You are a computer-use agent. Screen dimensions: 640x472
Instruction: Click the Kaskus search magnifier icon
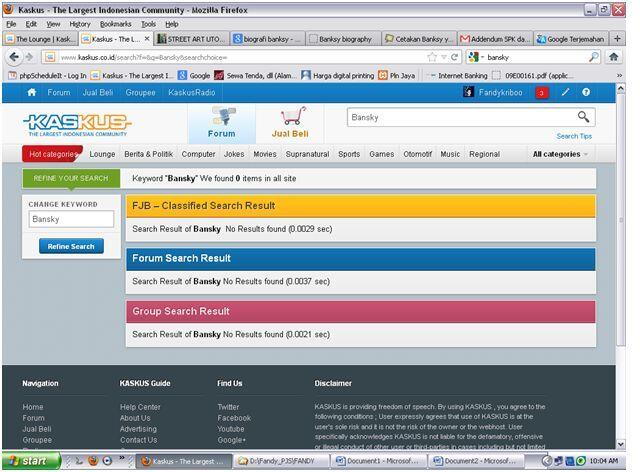[x=583, y=117]
